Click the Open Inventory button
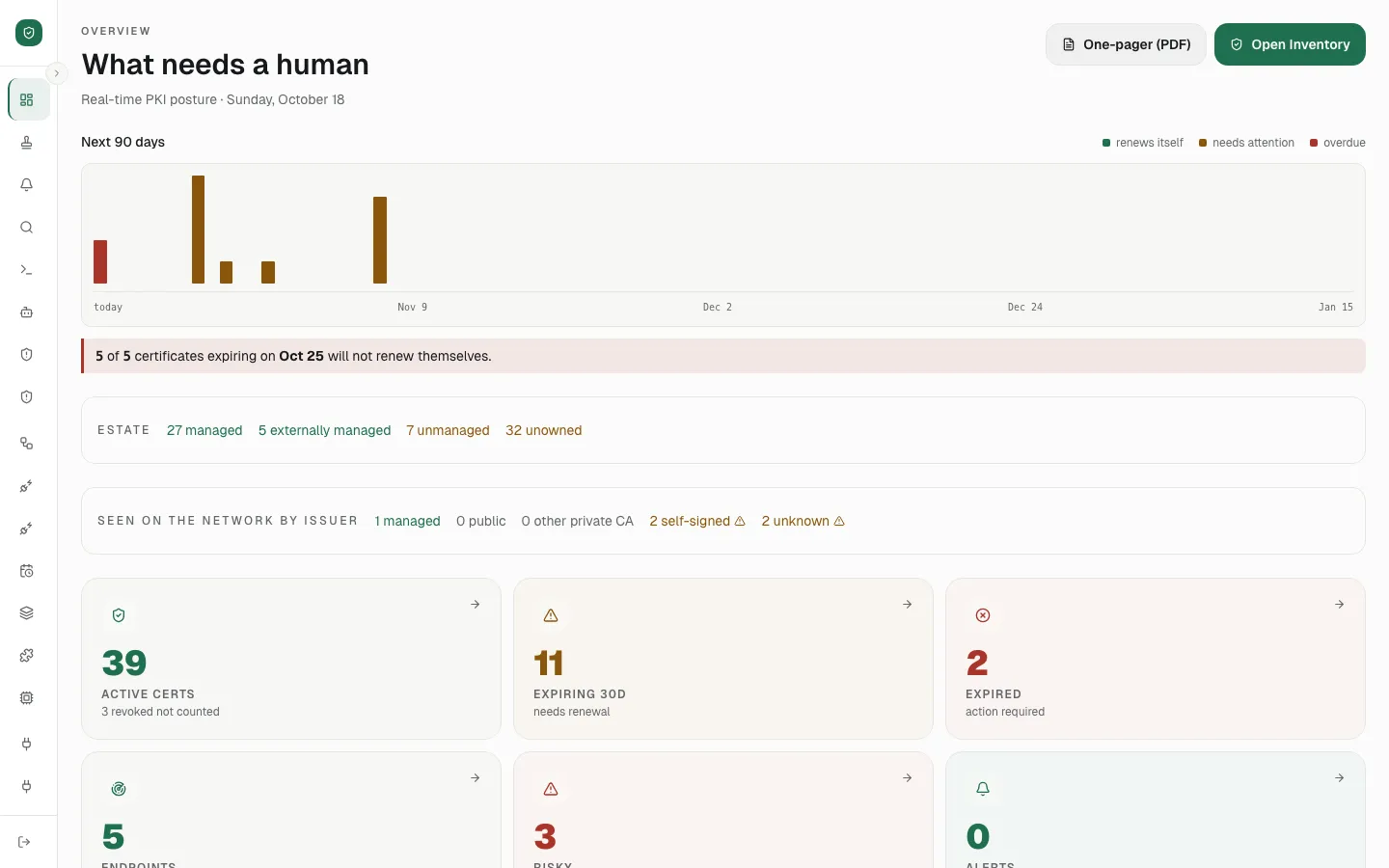Screen dimensions: 1389x868 (x=1290, y=44)
